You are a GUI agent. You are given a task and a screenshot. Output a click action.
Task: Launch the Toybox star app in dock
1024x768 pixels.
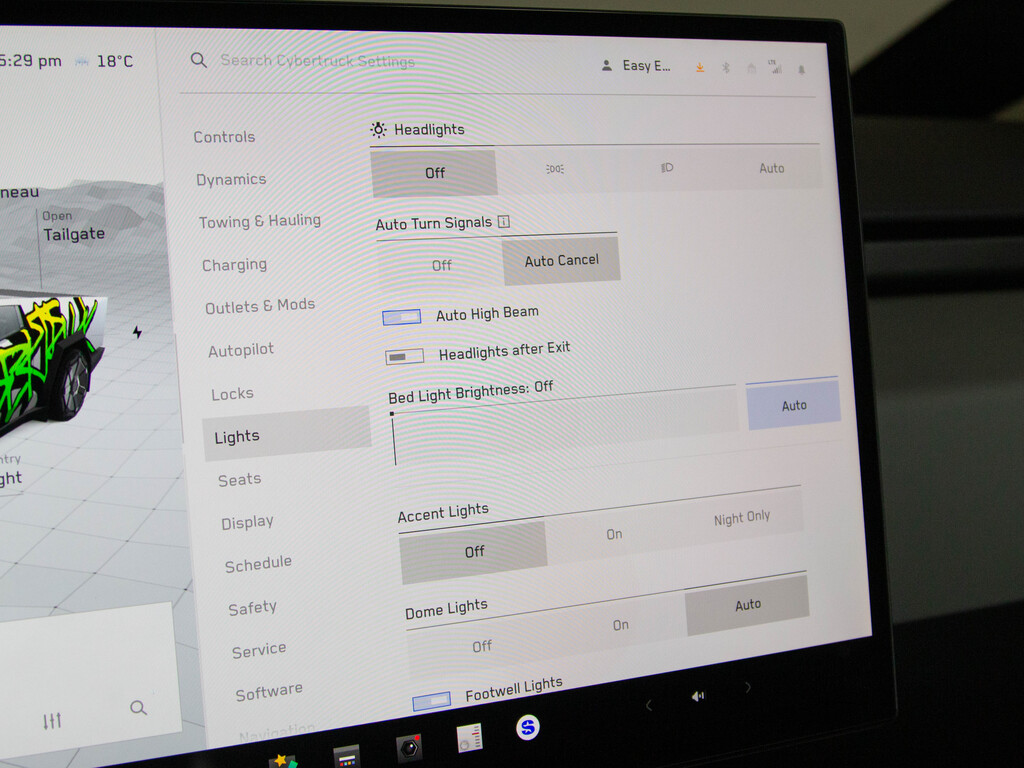pyautogui.click(x=283, y=761)
